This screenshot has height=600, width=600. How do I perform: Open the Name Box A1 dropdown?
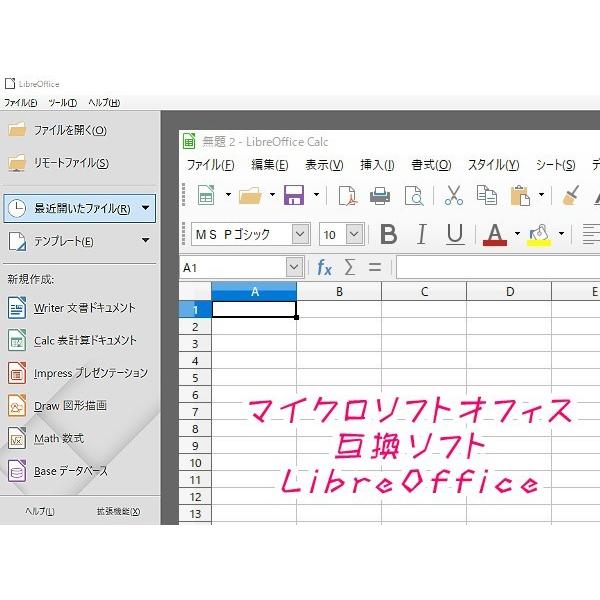pyautogui.click(x=294, y=267)
